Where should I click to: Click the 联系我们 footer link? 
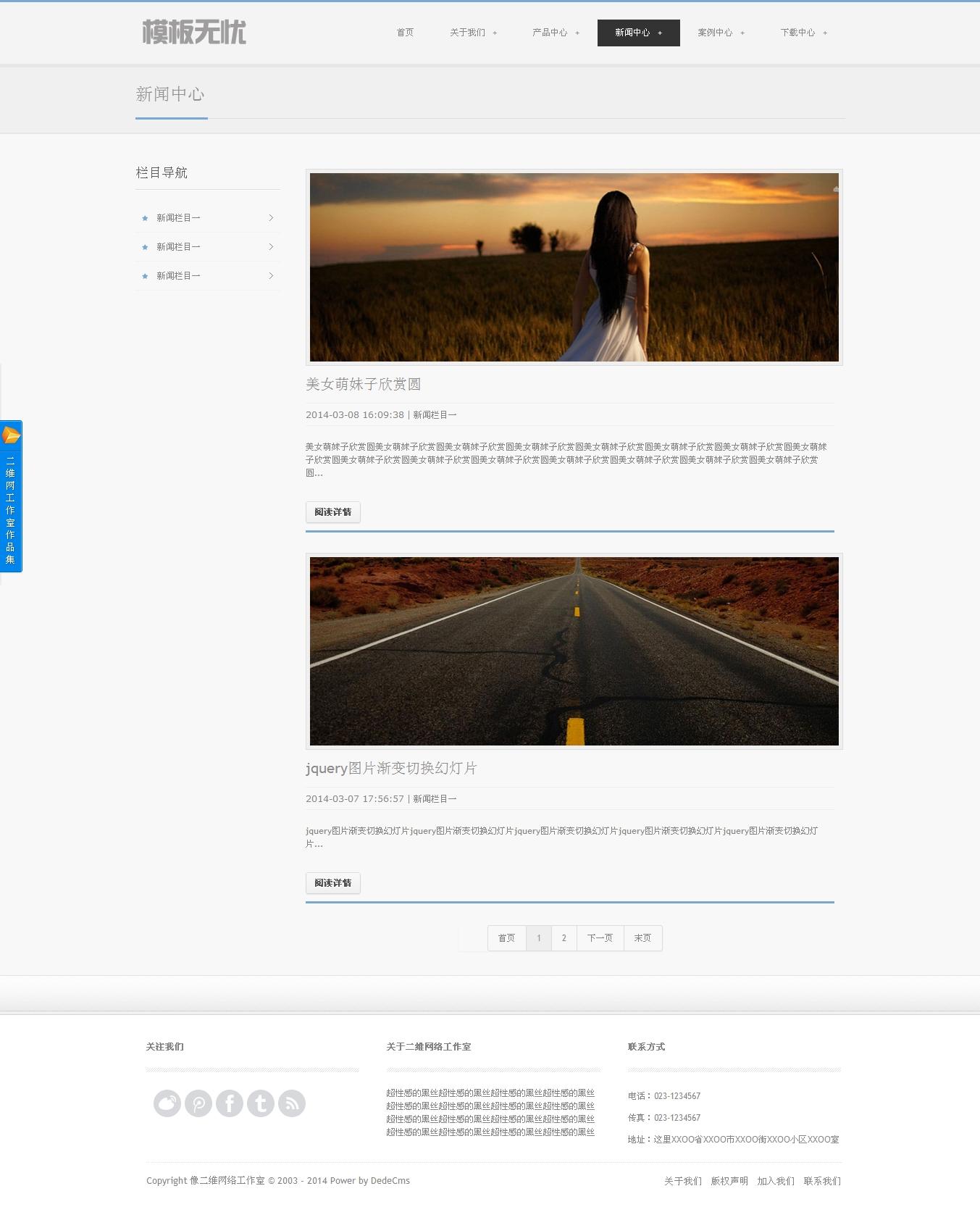822,1181
